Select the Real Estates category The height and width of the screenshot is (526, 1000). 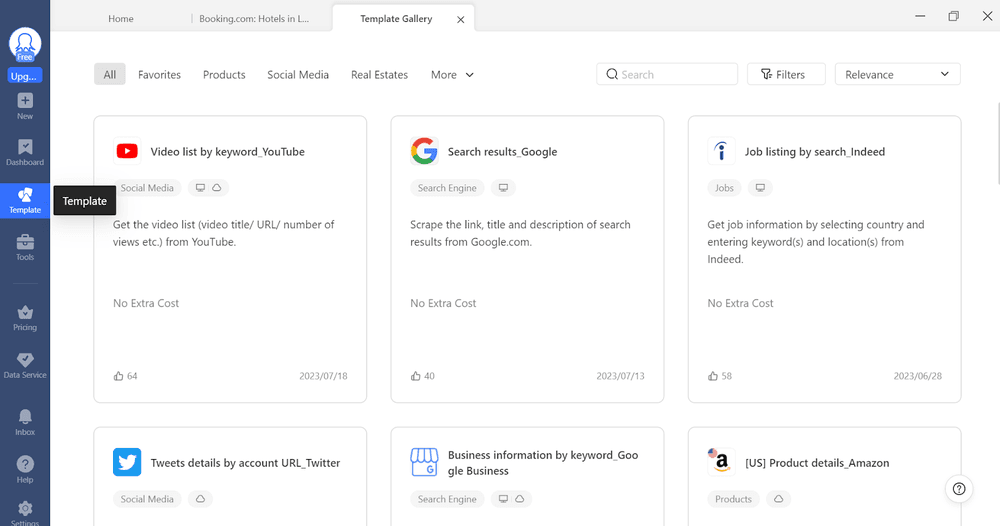(x=379, y=75)
